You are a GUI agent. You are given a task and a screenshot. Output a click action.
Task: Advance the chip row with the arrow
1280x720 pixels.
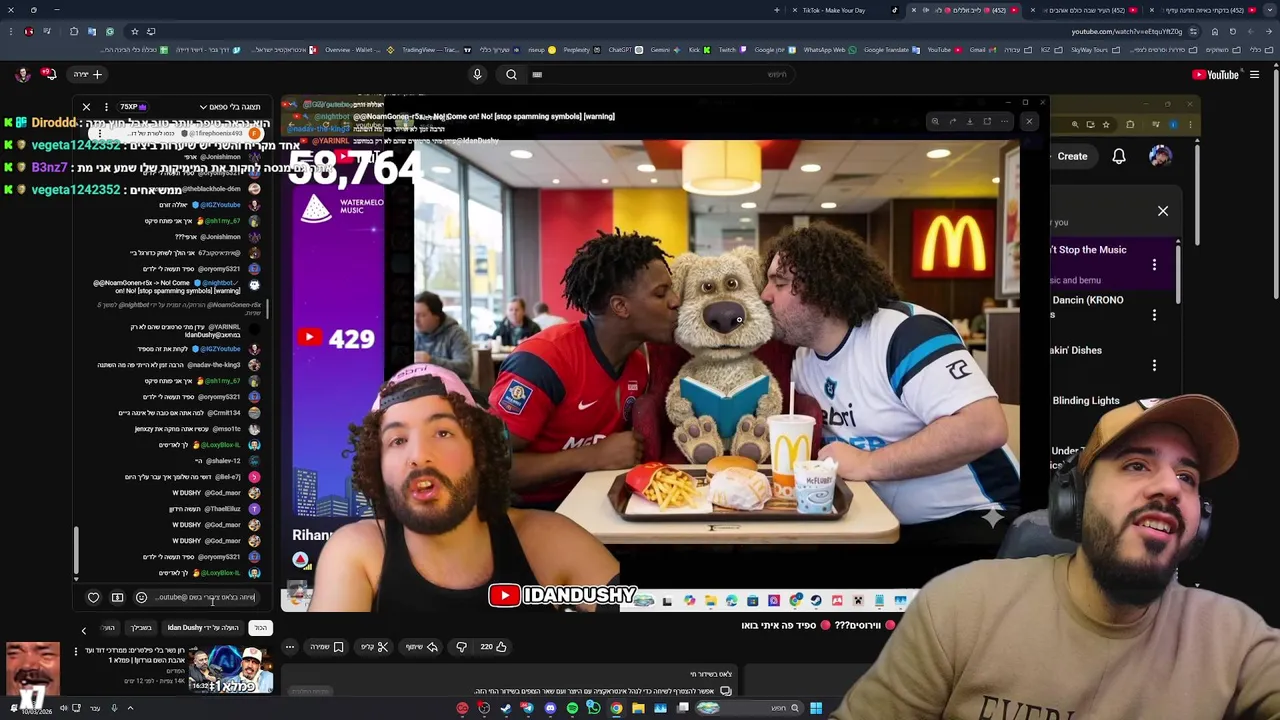(x=84, y=630)
